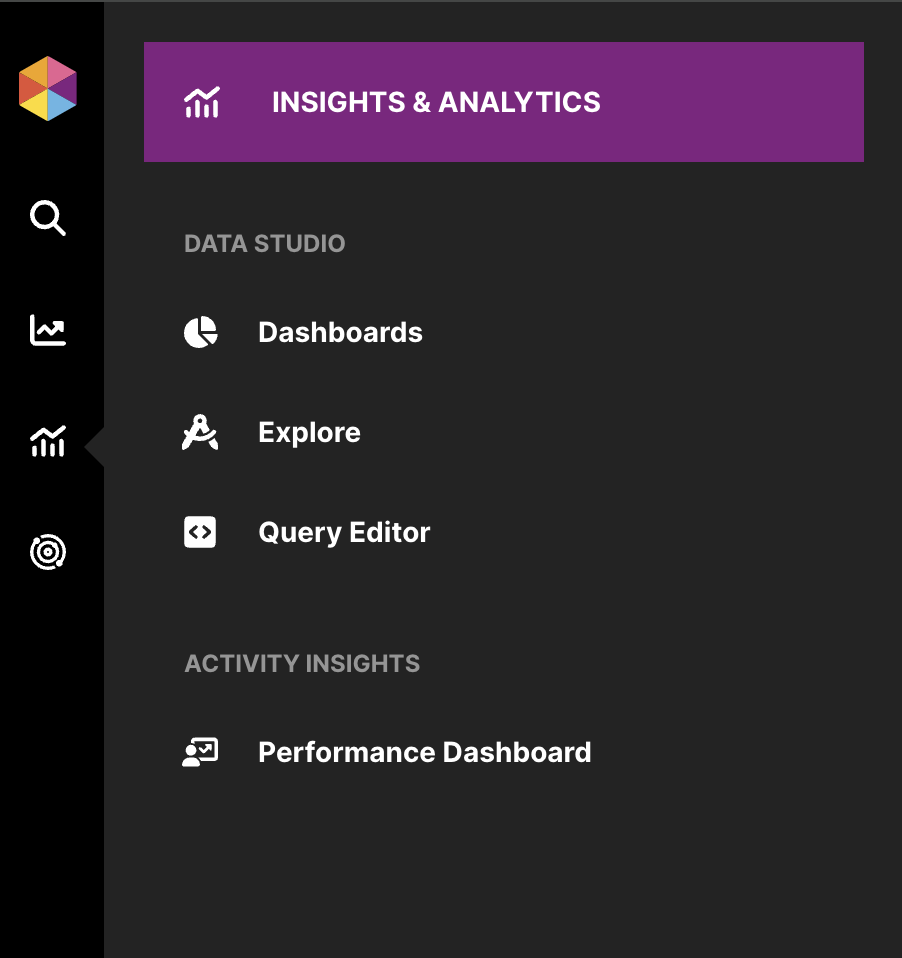Image resolution: width=902 pixels, height=958 pixels.
Task: Click the chart icon inside the purple banner
Action: [201, 102]
